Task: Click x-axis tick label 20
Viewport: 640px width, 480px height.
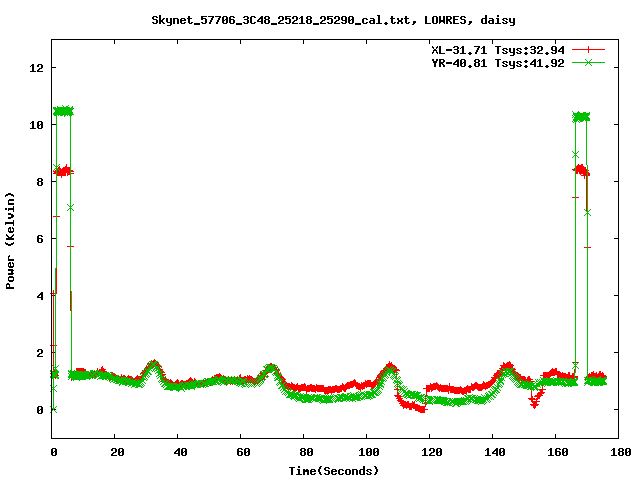Action: (117, 452)
